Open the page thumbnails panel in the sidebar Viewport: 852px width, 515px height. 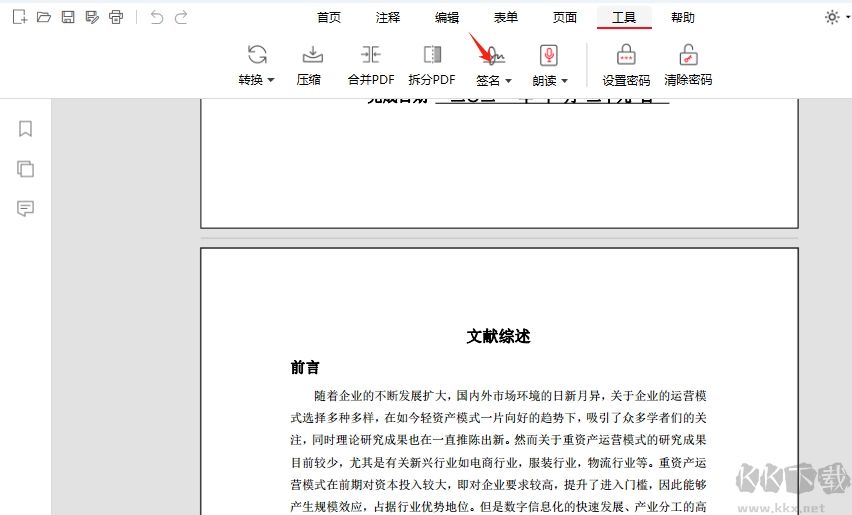tap(25, 169)
